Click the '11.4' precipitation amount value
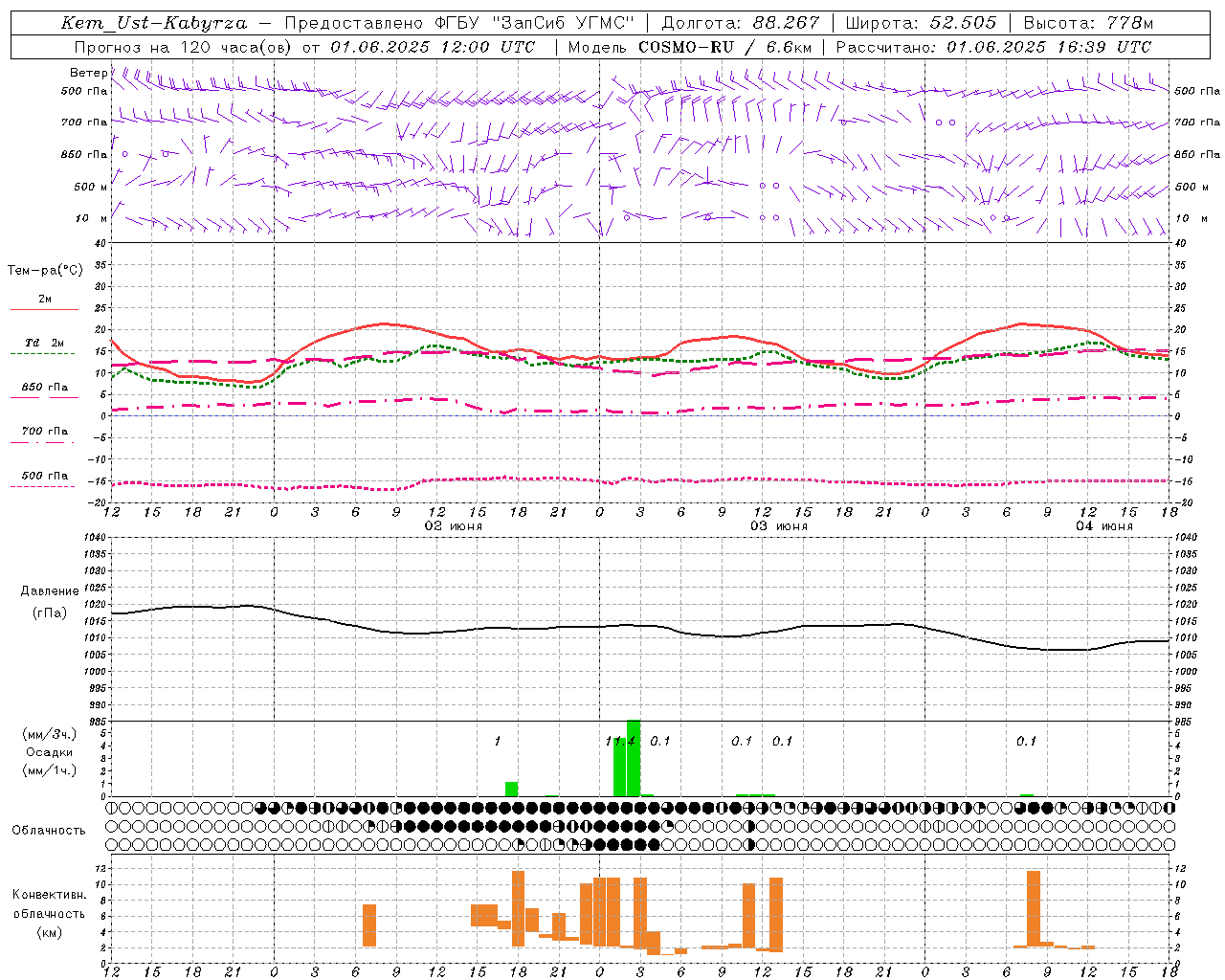The height and width of the screenshot is (980, 1225). 620,741
